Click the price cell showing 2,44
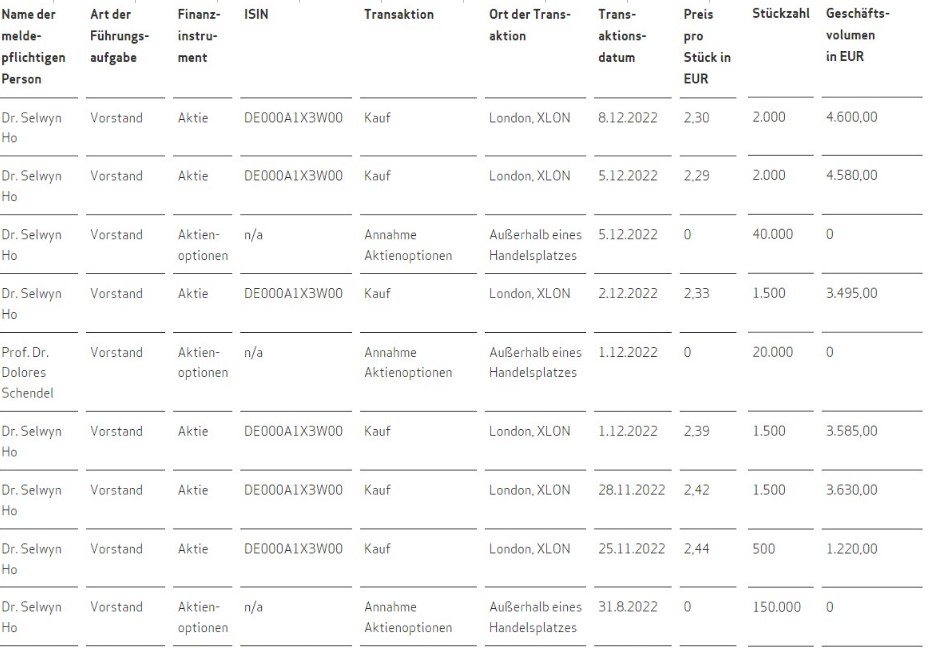928x649 pixels. [x=697, y=549]
